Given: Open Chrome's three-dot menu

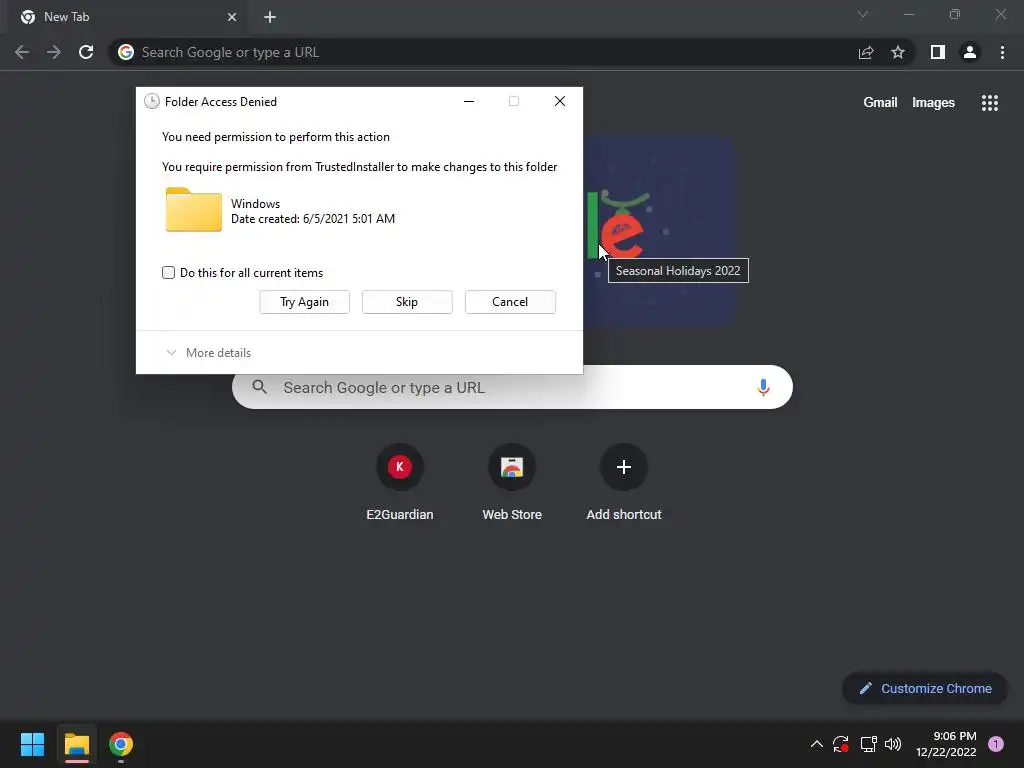Looking at the screenshot, I should tap(1002, 52).
